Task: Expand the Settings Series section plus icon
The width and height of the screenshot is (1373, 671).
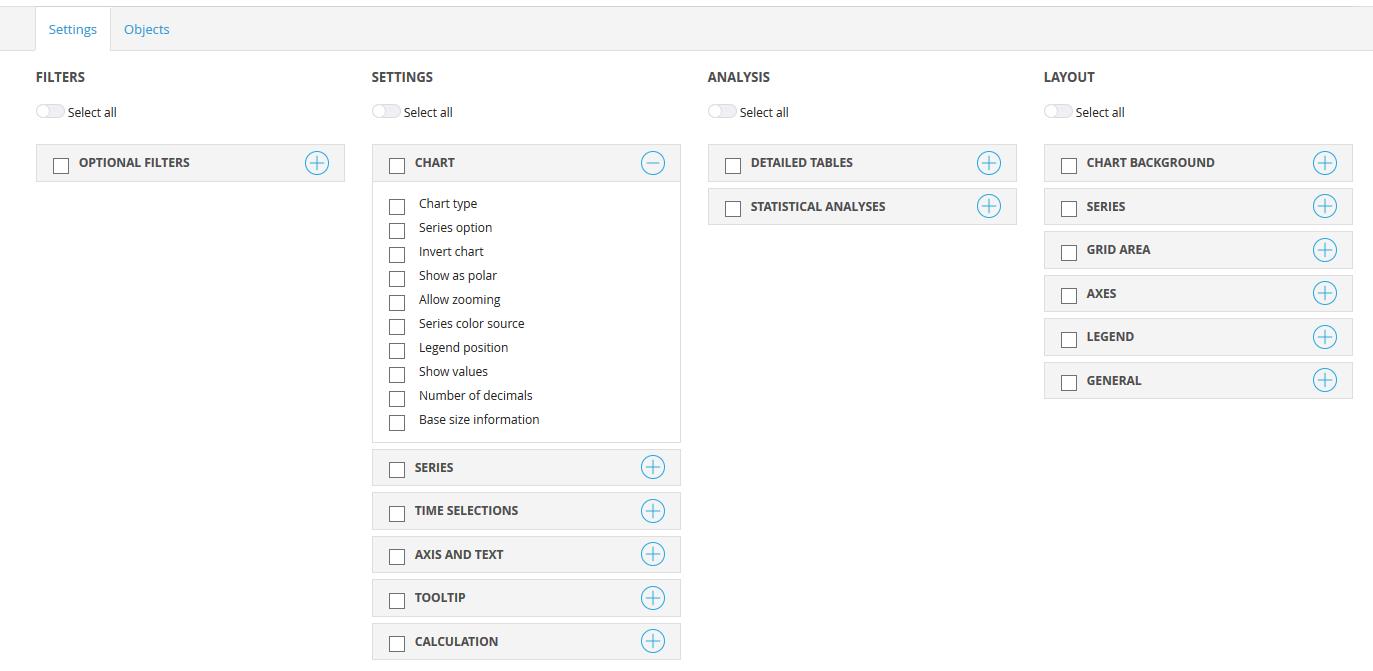Action: pyautogui.click(x=653, y=467)
